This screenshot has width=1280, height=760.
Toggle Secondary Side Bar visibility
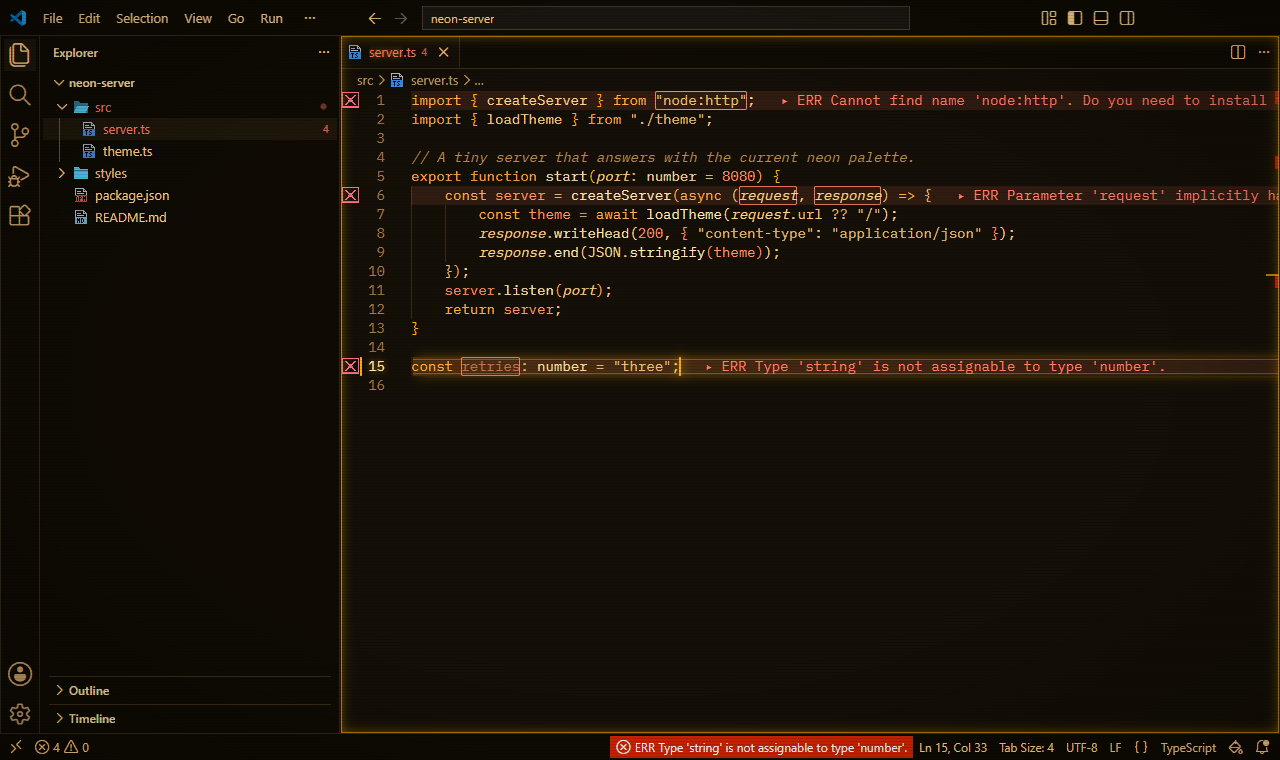1127,18
